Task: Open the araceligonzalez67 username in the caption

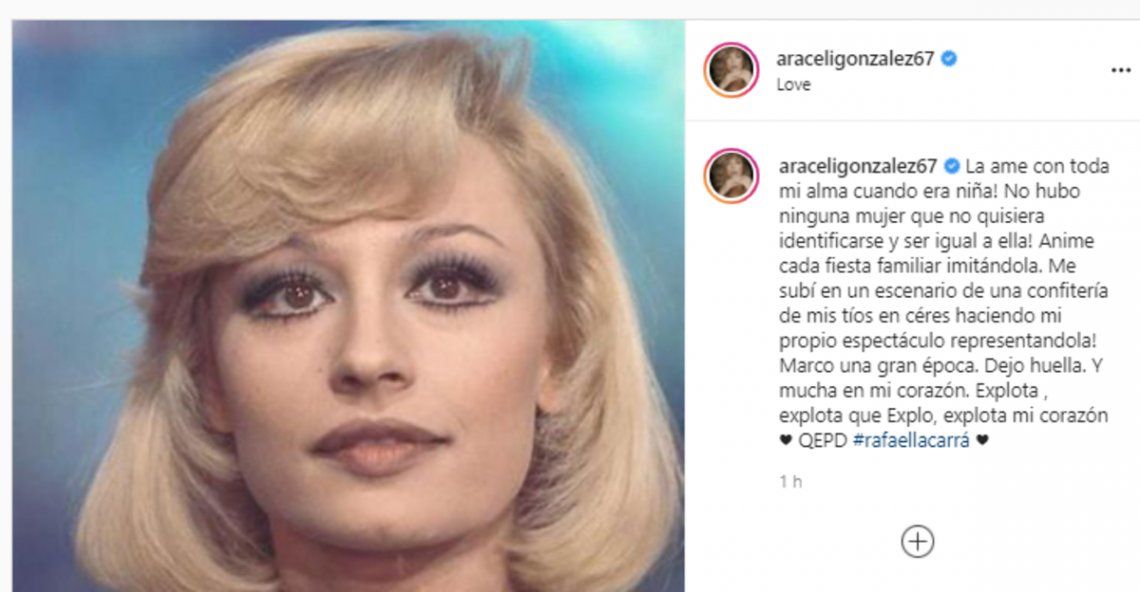Action: click(x=858, y=167)
